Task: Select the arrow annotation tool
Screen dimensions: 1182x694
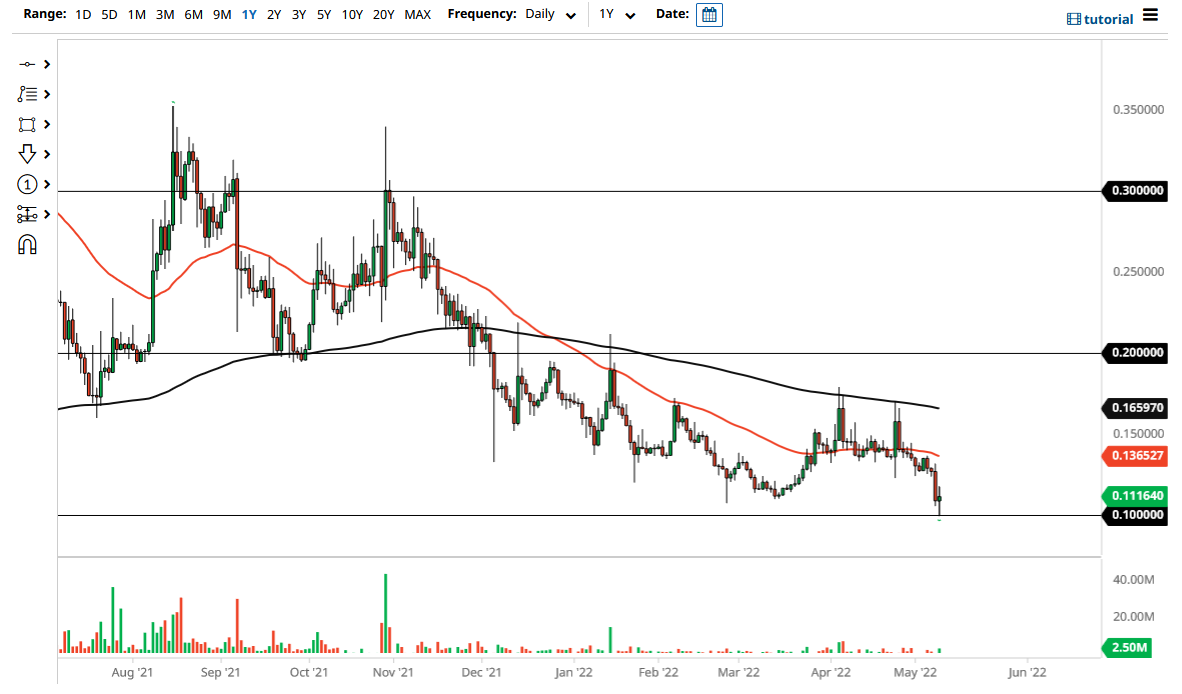Action: pyautogui.click(x=27, y=153)
